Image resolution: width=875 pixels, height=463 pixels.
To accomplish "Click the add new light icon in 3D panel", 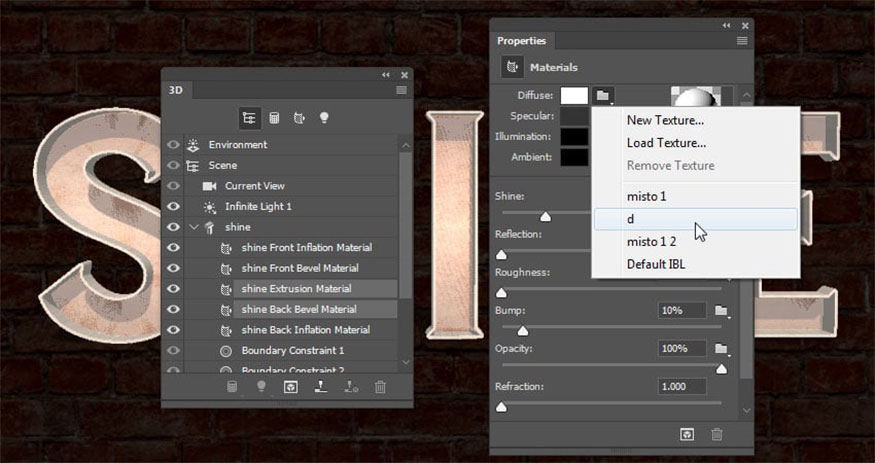I will (x=261, y=387).
